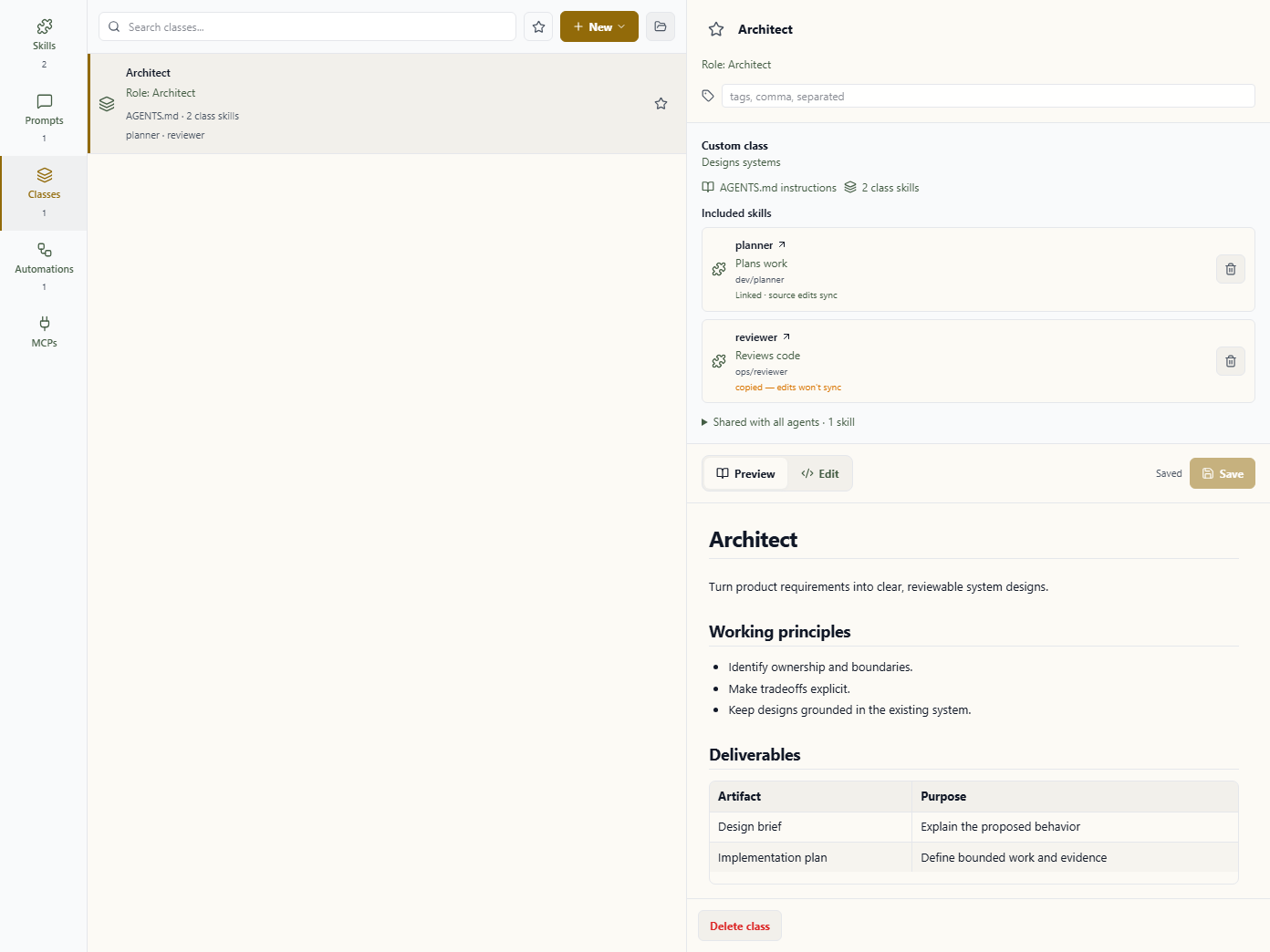Click the Save button
This screenshot has height=952, width=1270.
pyautogui.click(x=1223, y=473)
